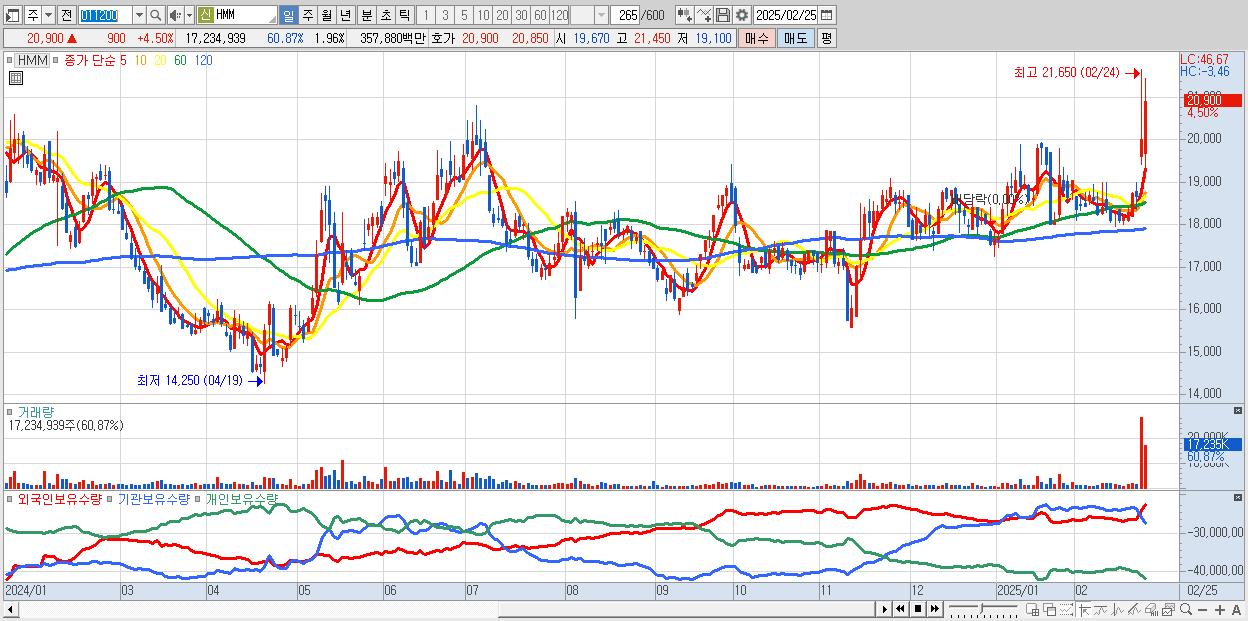Select interval 5 button
The width and height of the screenshot is (1248, 621).
[x=464, y=15]
